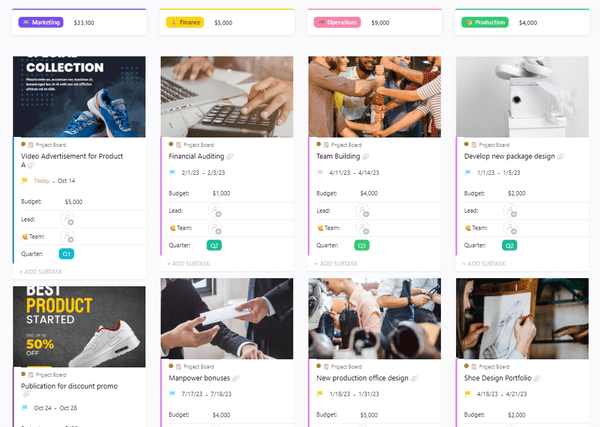
Task: Assign a Team member on Financial Auditing card
Action: pos(215,228)
